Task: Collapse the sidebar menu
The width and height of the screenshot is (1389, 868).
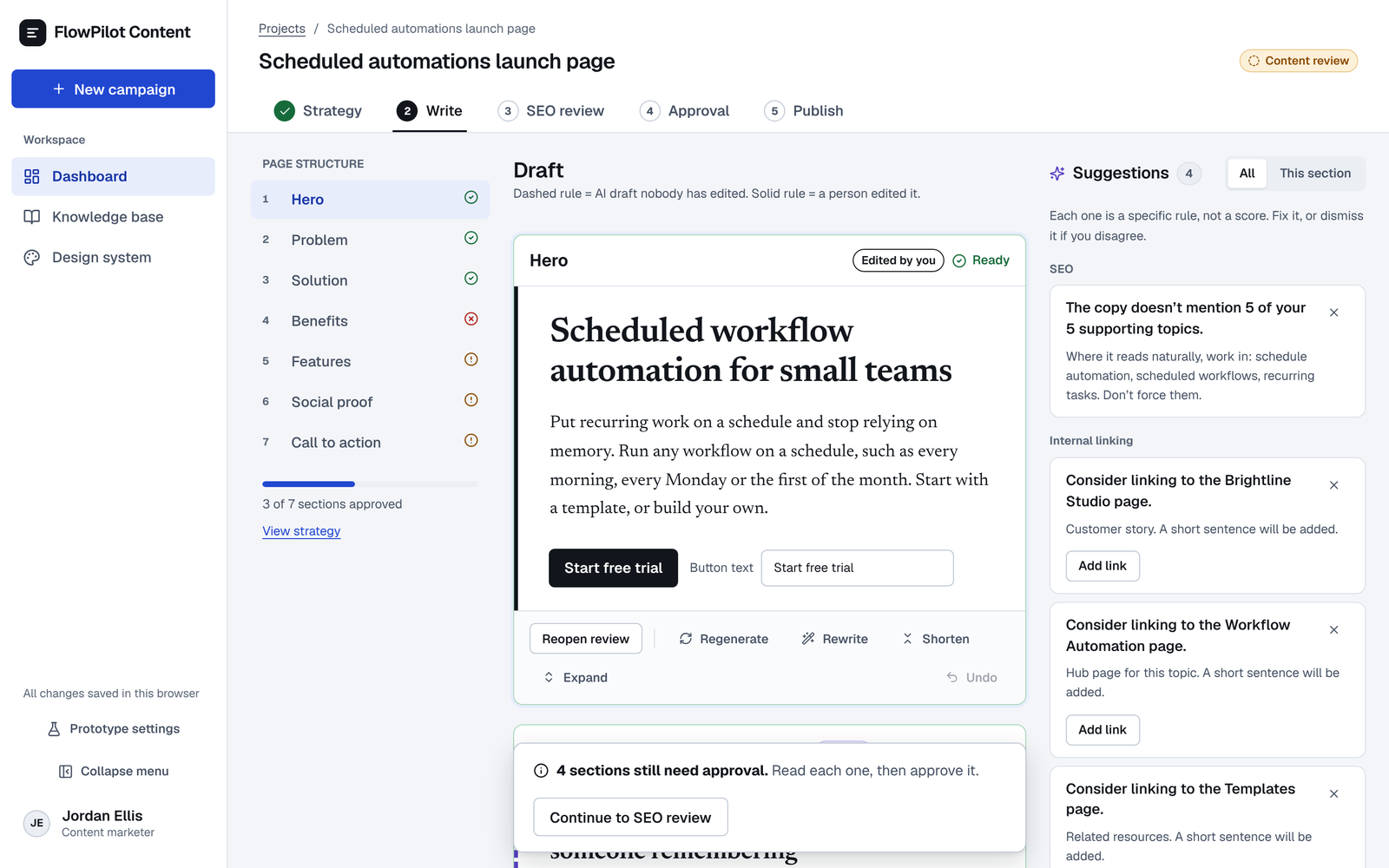Action: [x=113, y=772]
